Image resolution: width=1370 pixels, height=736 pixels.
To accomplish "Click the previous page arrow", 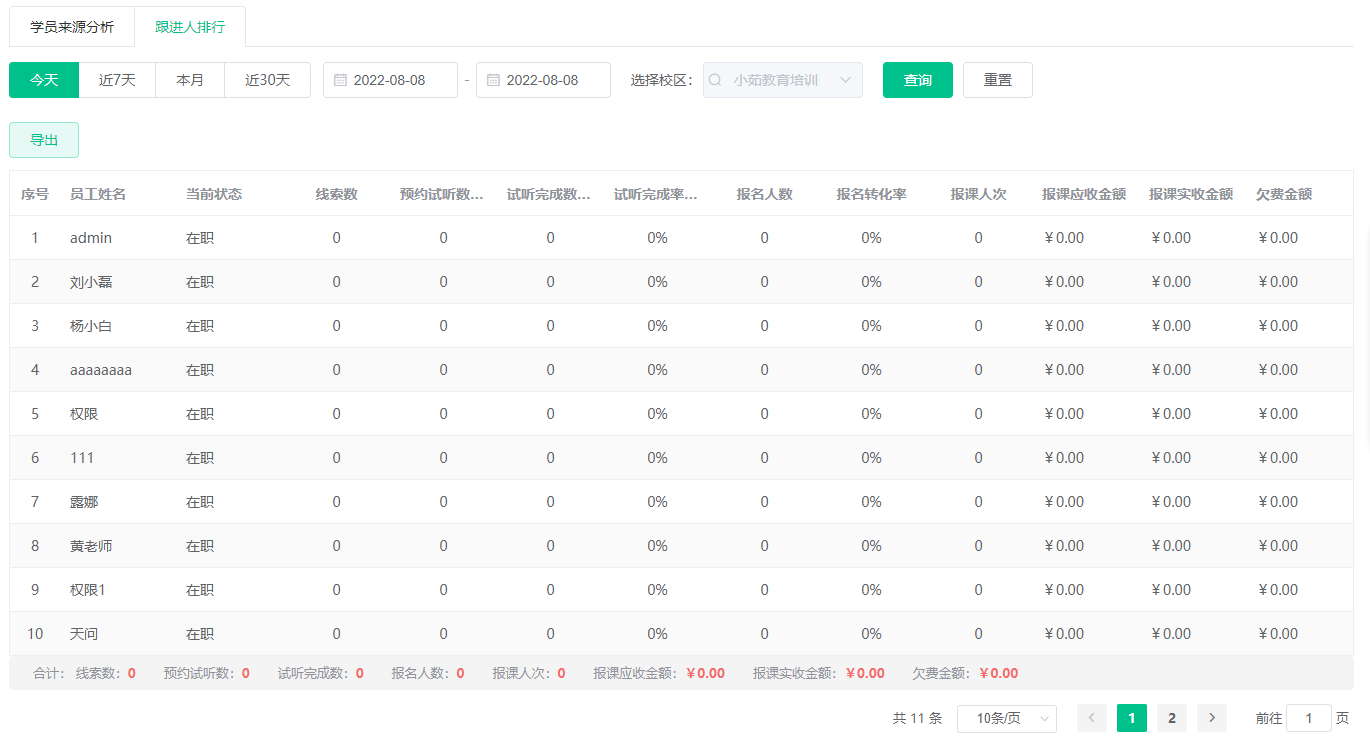I will (x=1091, y=718).
